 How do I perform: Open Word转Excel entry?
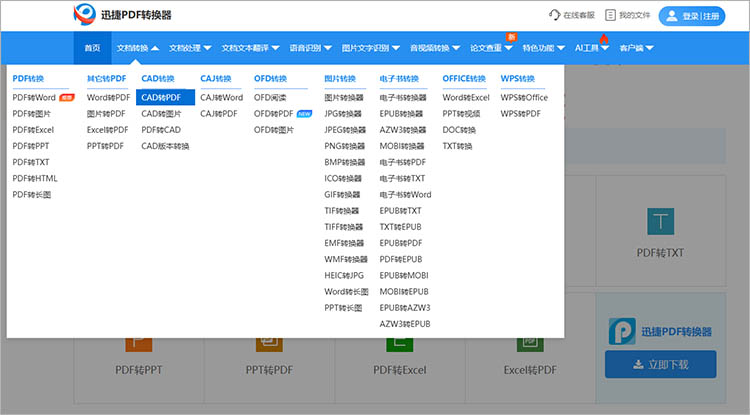pos(466,98)
